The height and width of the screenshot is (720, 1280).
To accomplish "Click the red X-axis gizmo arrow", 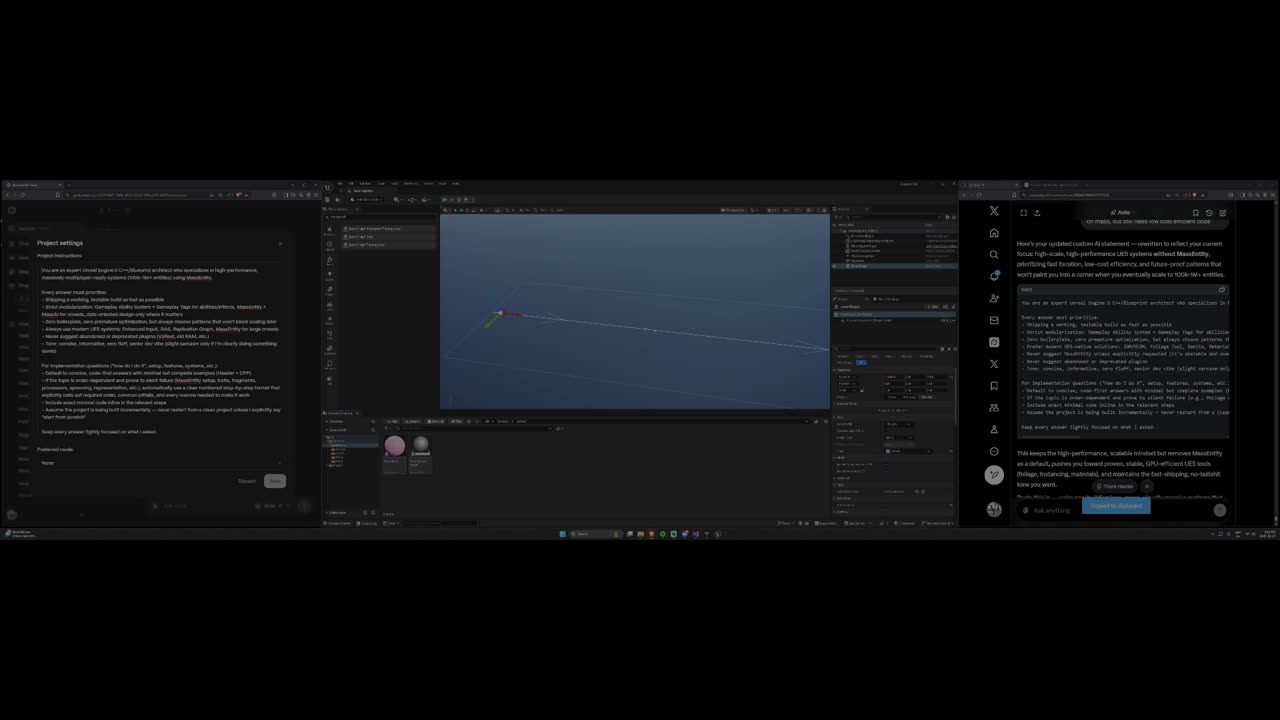I will point(512,314).
